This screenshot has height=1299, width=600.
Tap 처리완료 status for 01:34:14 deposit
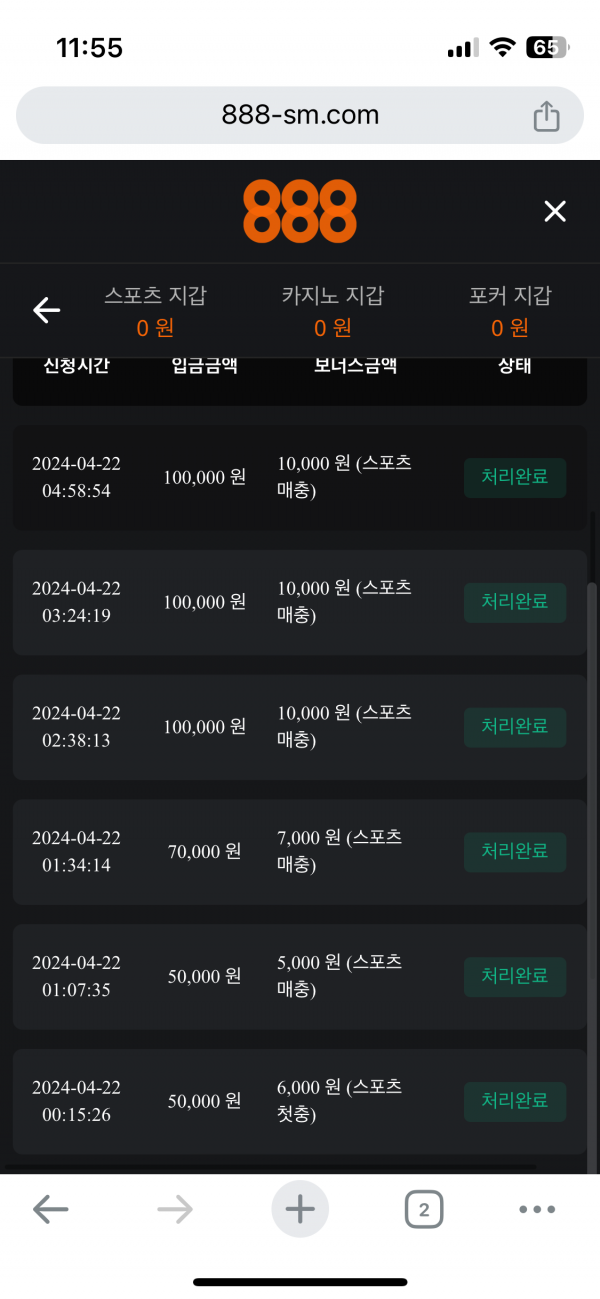(515, 852)
